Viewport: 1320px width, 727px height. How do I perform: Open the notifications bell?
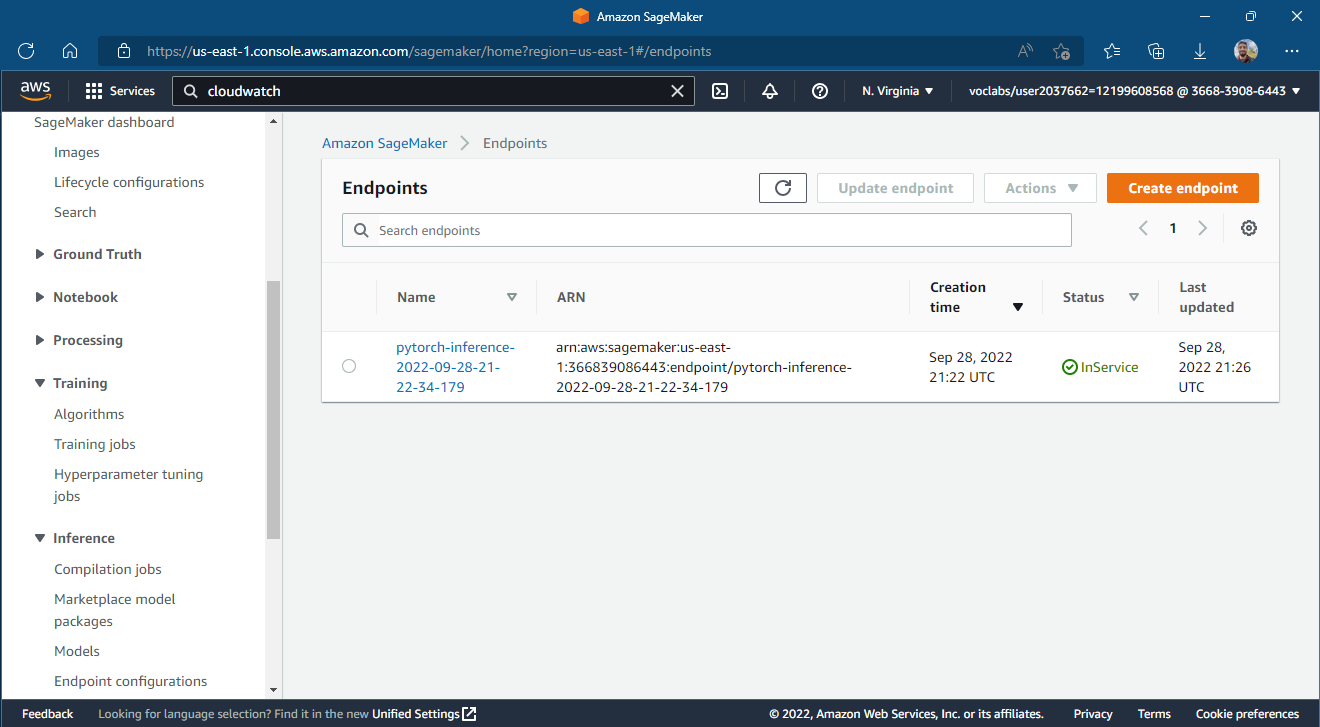point(770,91)
